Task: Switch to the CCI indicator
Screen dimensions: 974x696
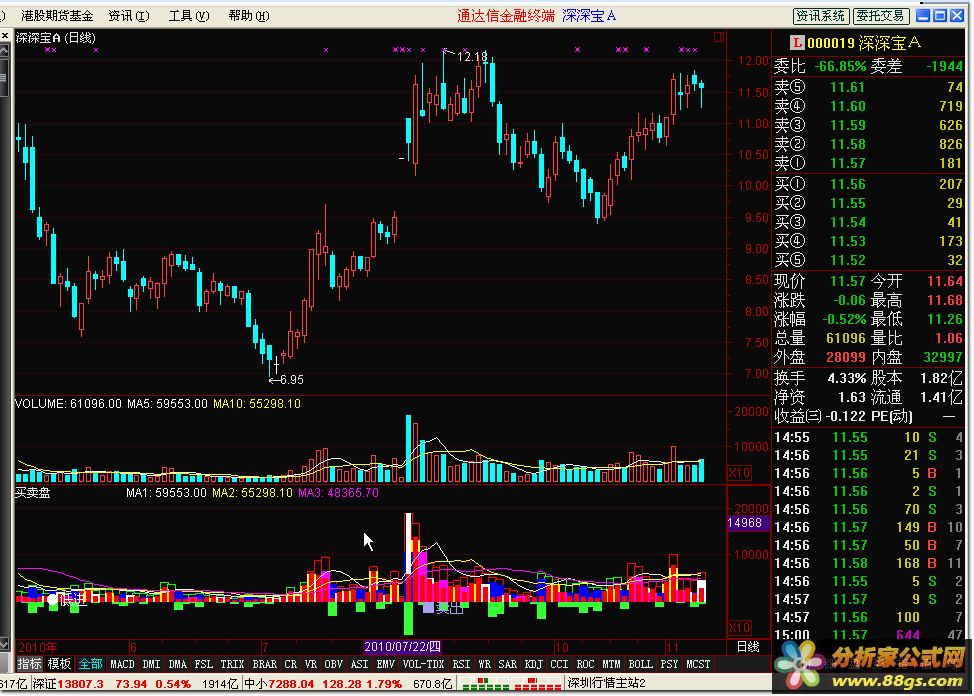Action: (560, 664)
